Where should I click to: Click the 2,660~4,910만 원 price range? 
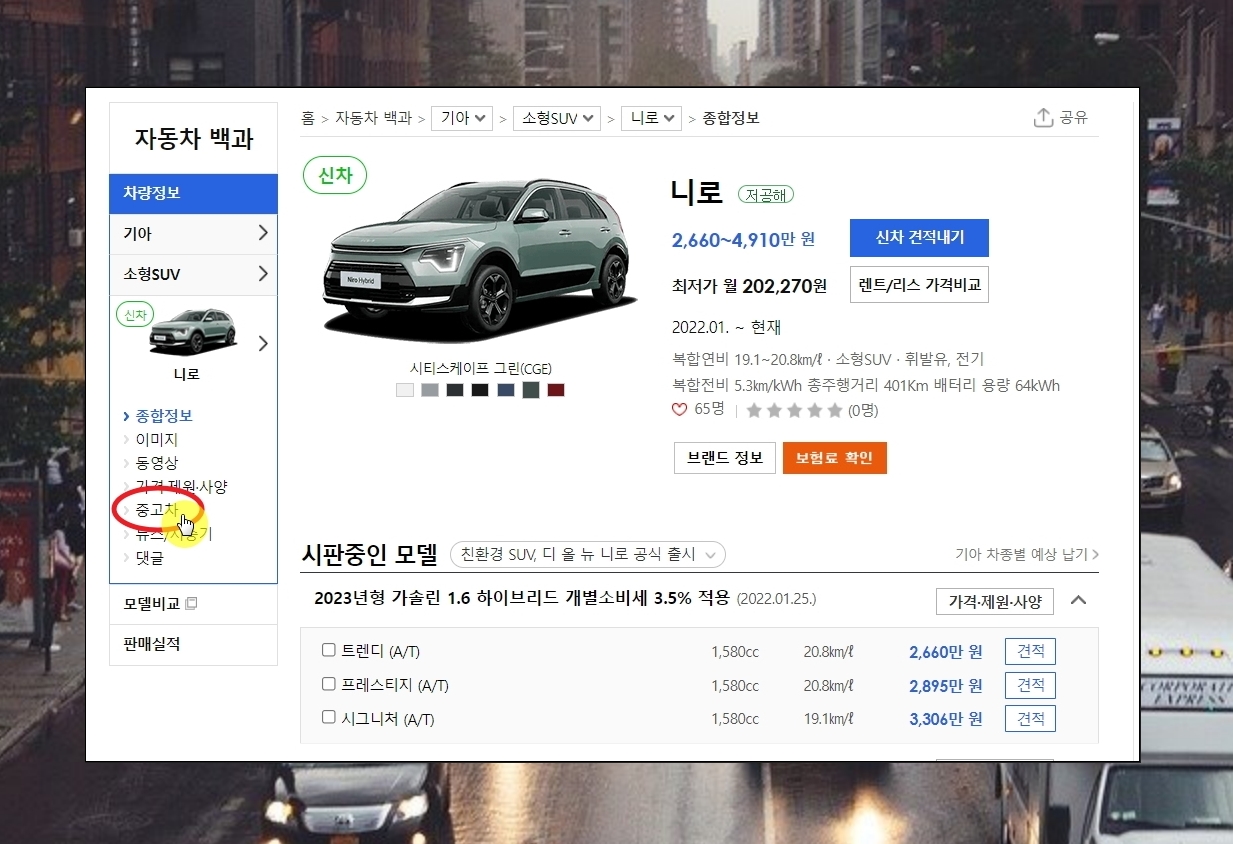click(743, 239)
